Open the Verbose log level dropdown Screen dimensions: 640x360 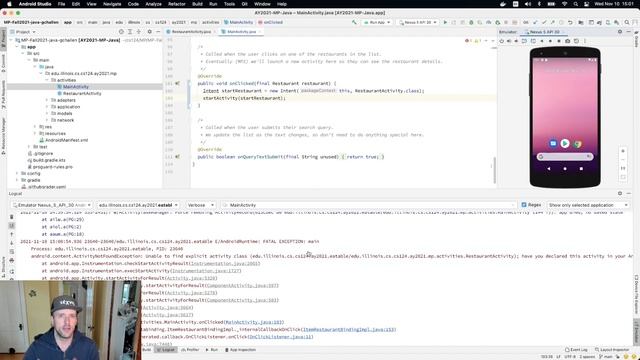pos(200,205)
